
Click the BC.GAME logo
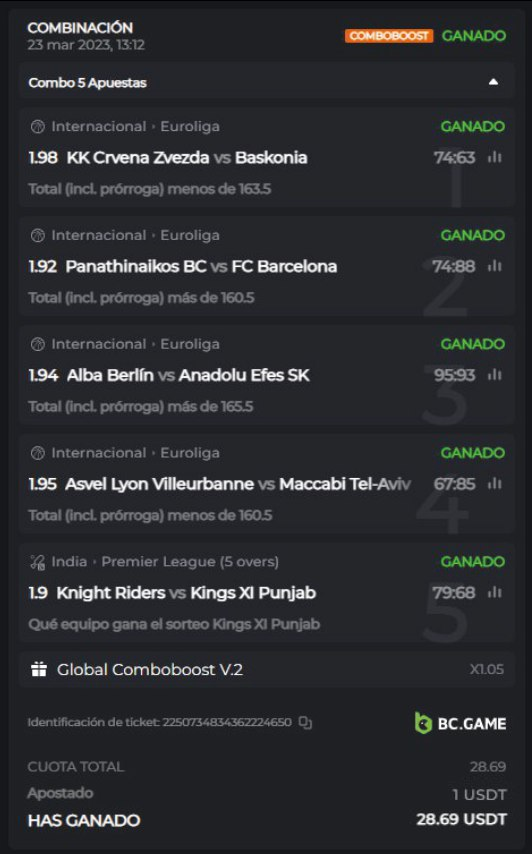(x=460, y=723)
